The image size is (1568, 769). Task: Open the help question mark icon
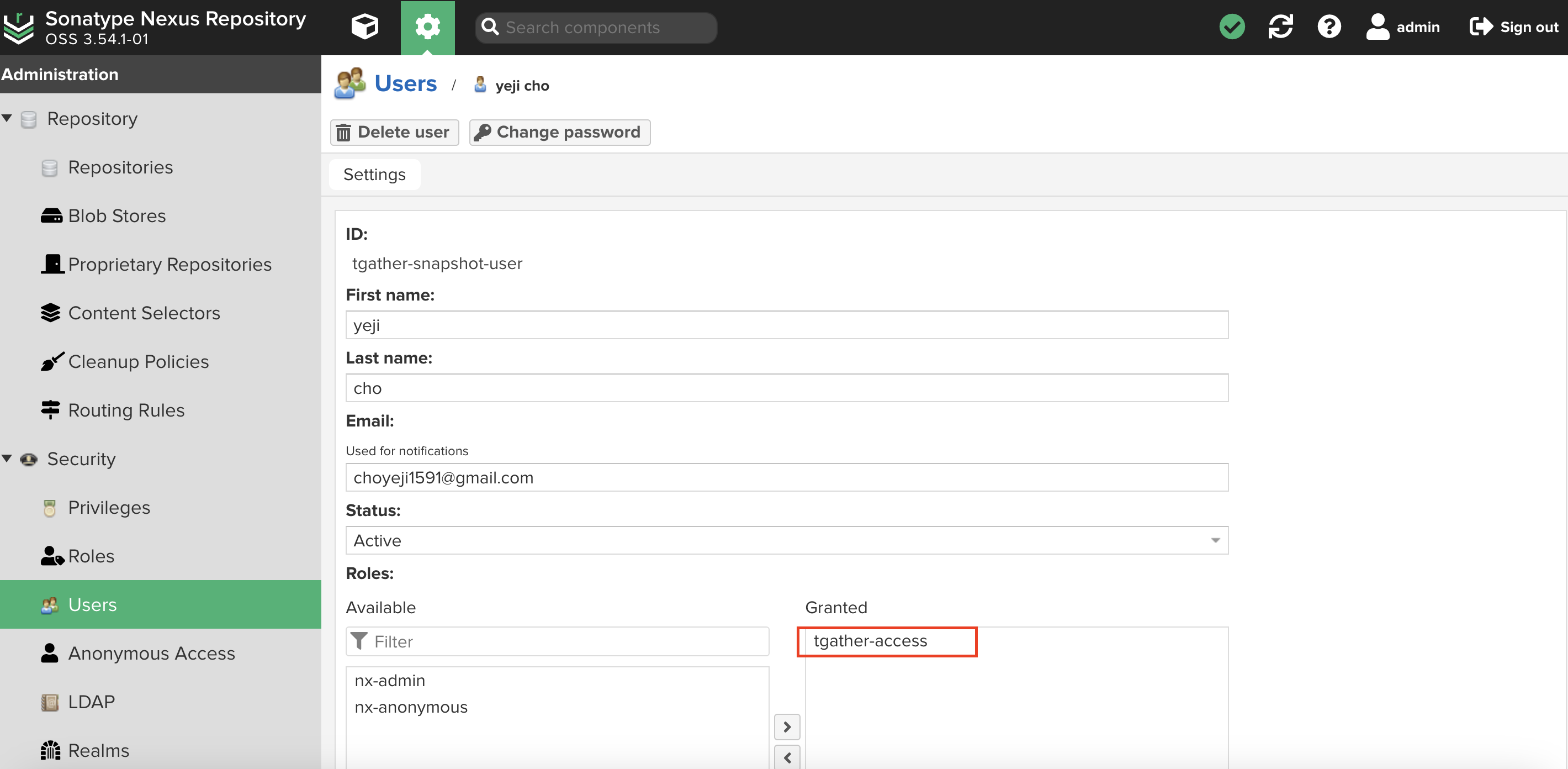click(1329, 27)
